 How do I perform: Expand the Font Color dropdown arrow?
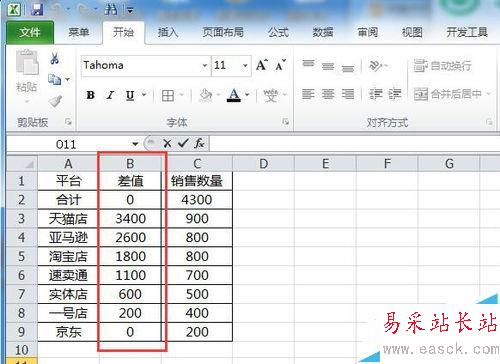(x=247, y=95)
